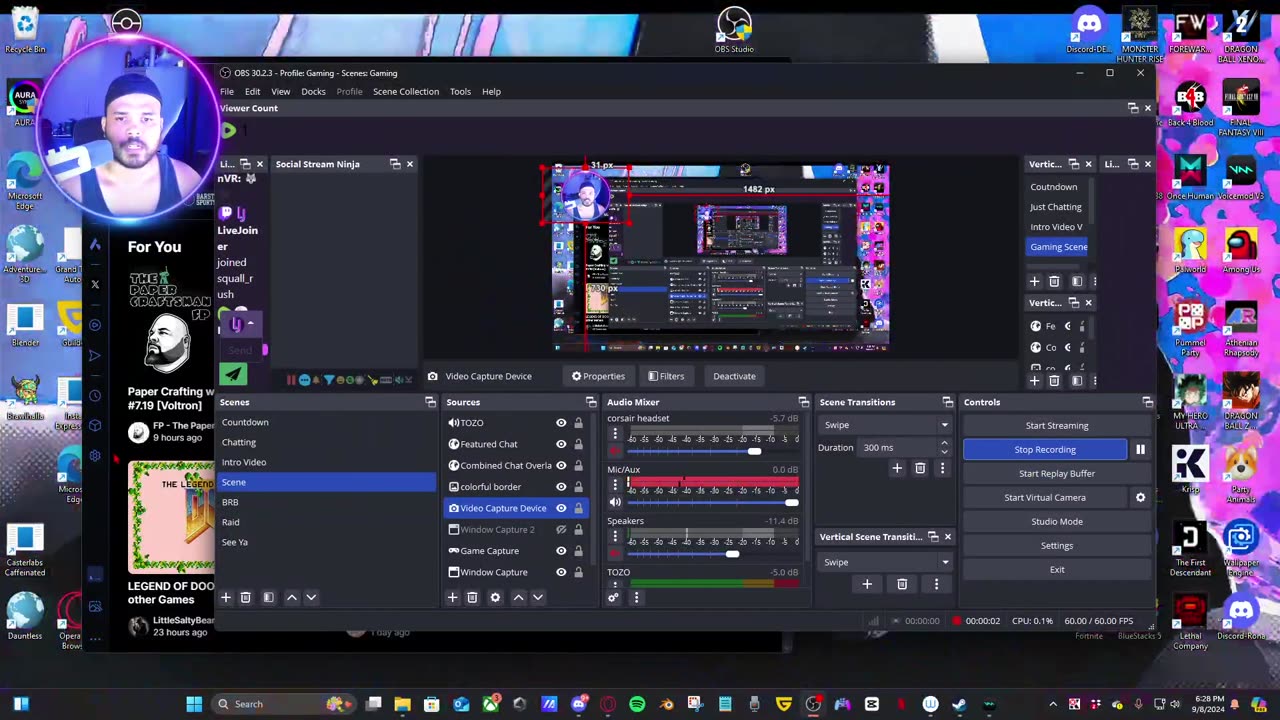Select the BRB scene

[328, 502]
